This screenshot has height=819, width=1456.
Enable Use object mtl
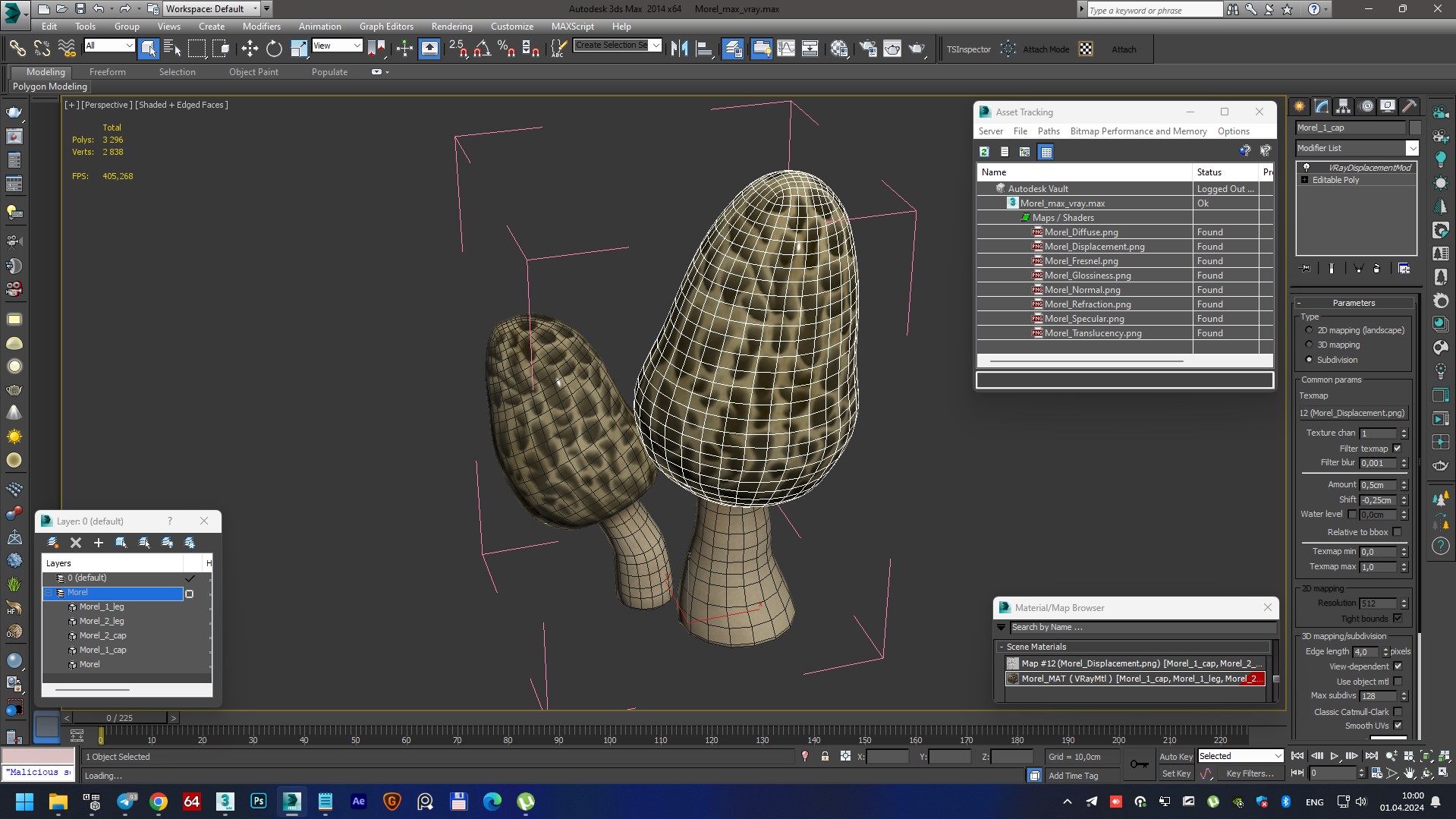[1398, 682]
